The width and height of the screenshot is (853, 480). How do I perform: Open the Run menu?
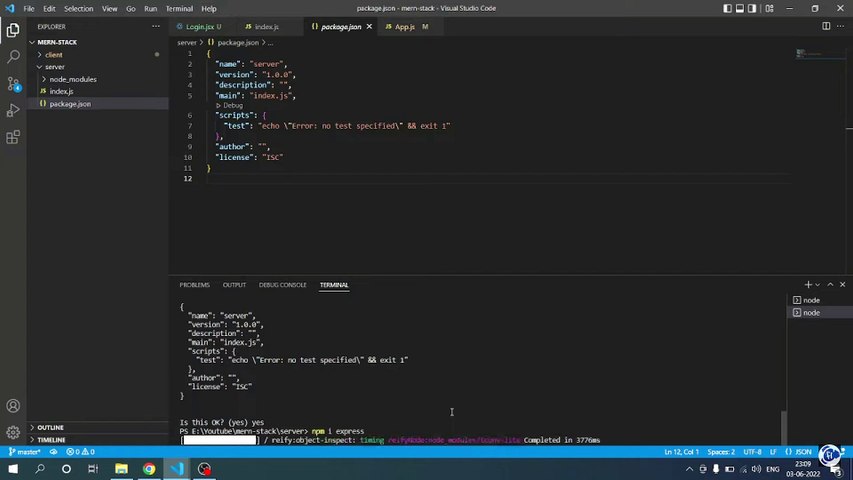click(151, 9)
